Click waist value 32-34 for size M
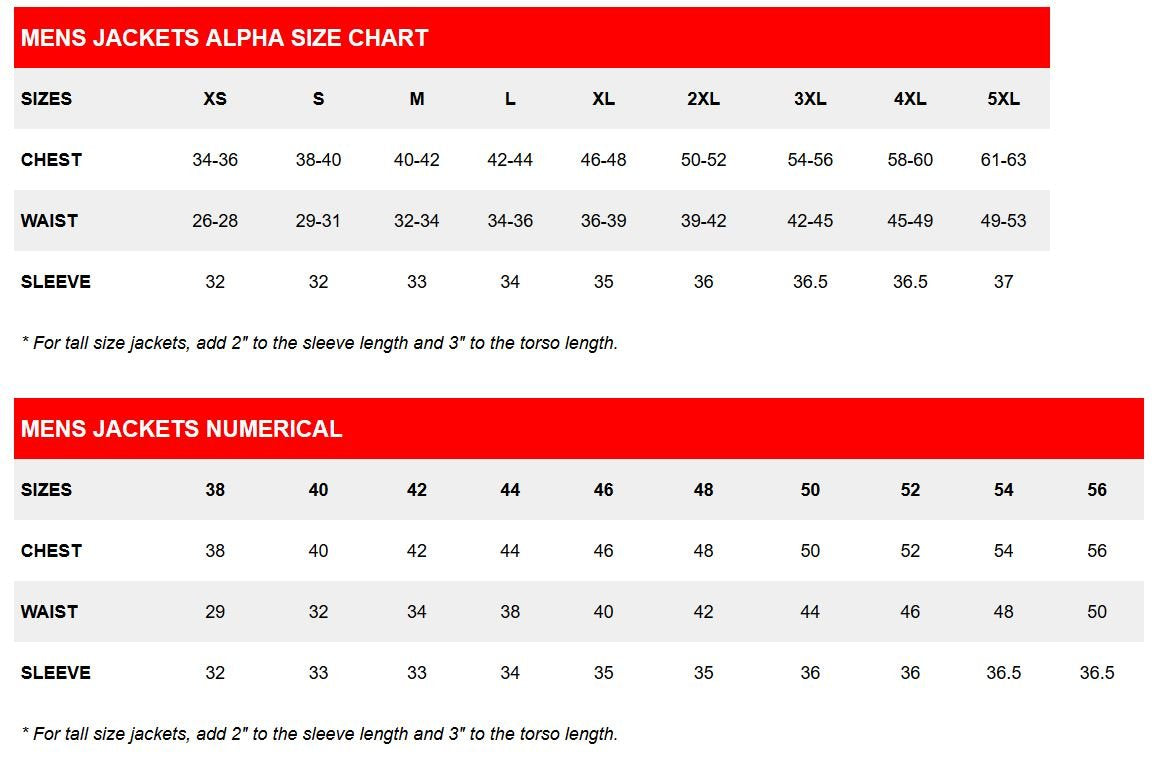 [416, 221]
